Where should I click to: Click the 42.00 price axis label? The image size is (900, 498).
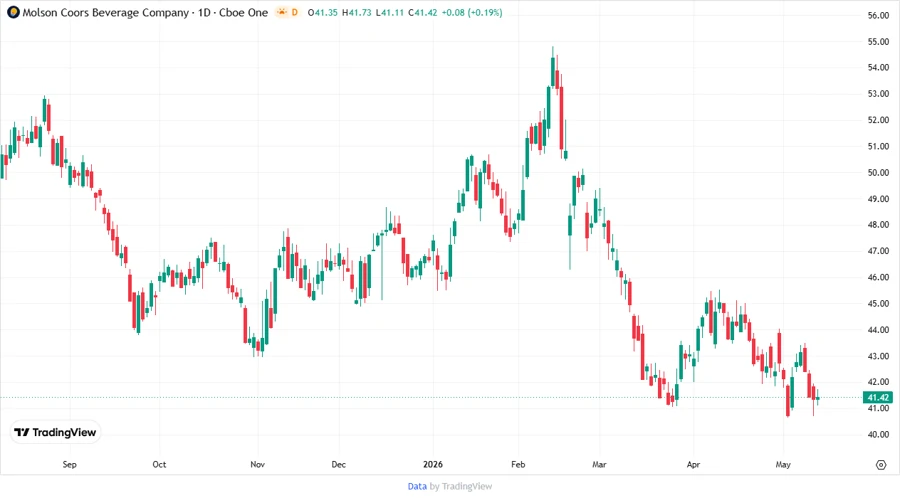point(878,382)
